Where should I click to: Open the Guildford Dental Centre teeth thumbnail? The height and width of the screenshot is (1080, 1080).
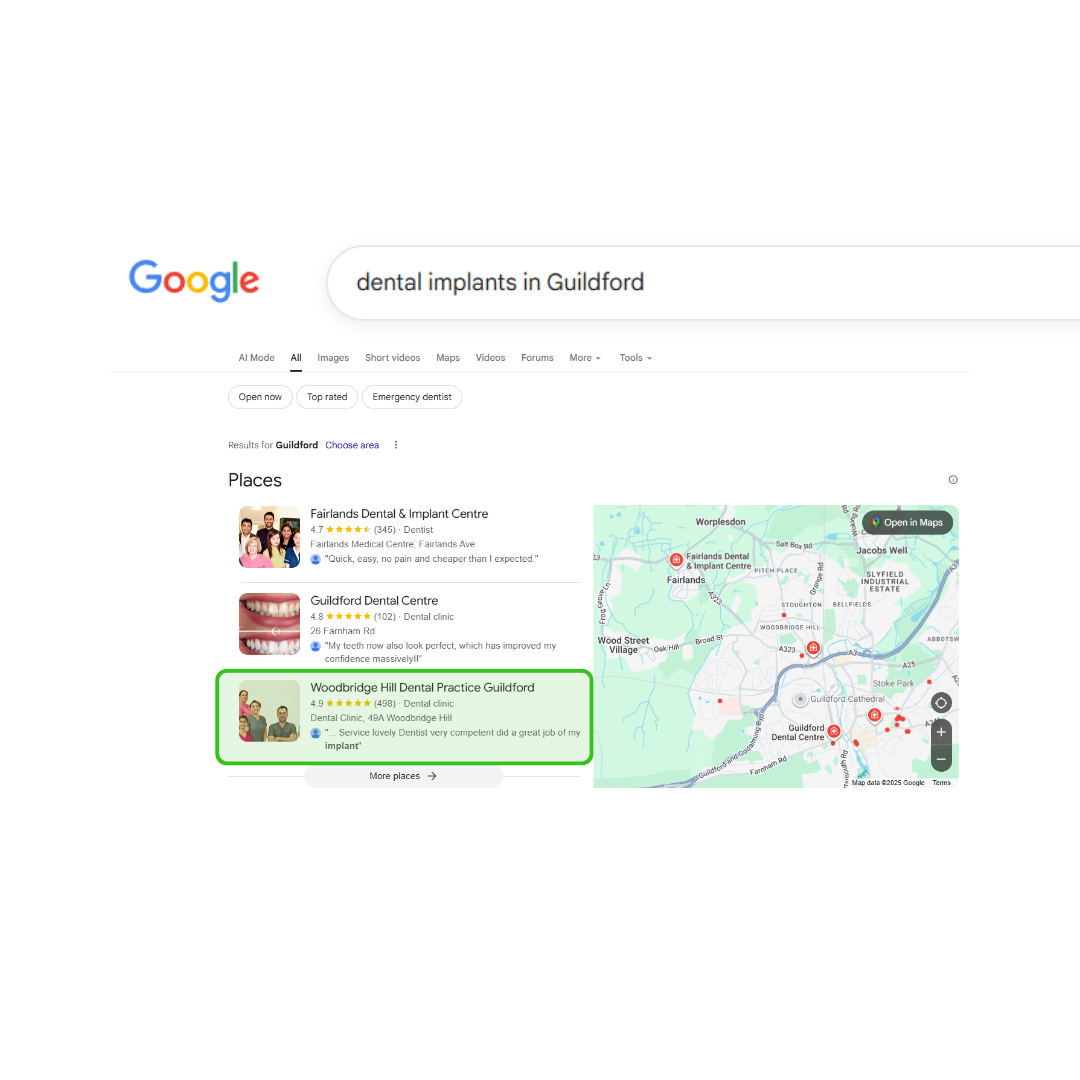(x=269, y=624)
